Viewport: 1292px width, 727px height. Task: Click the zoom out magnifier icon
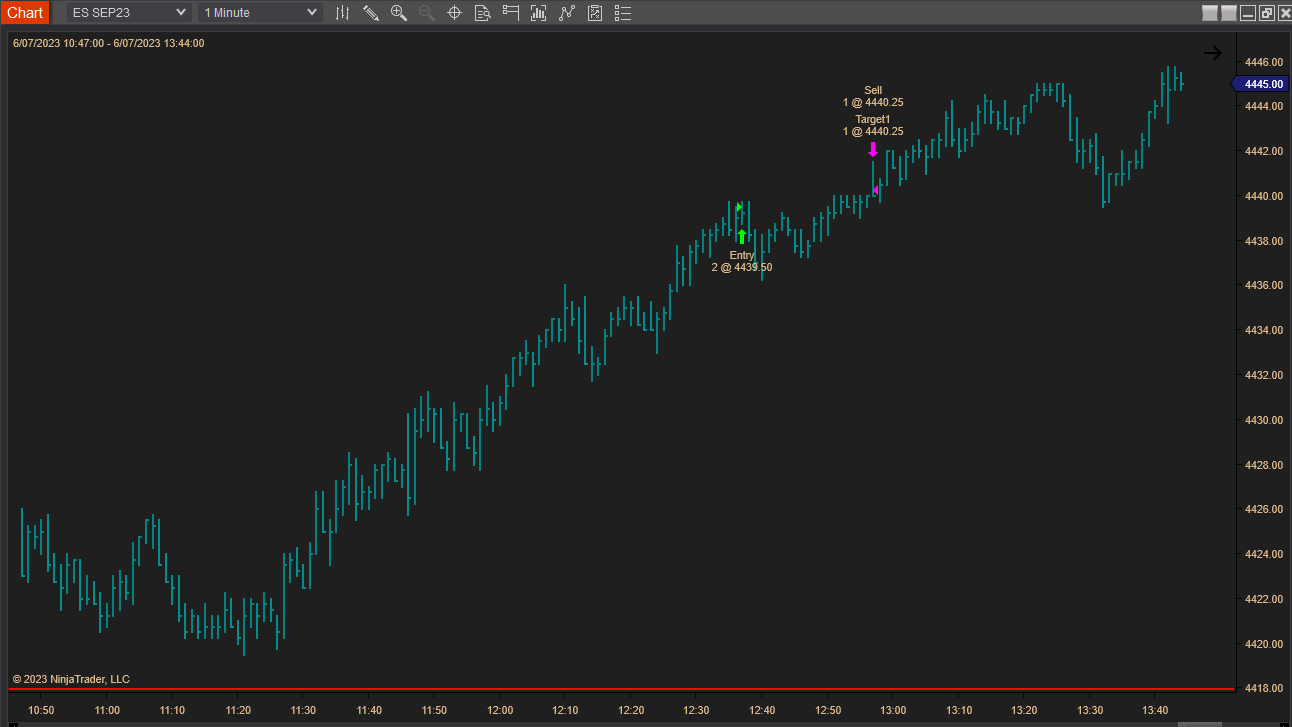(x=427, y=13)
